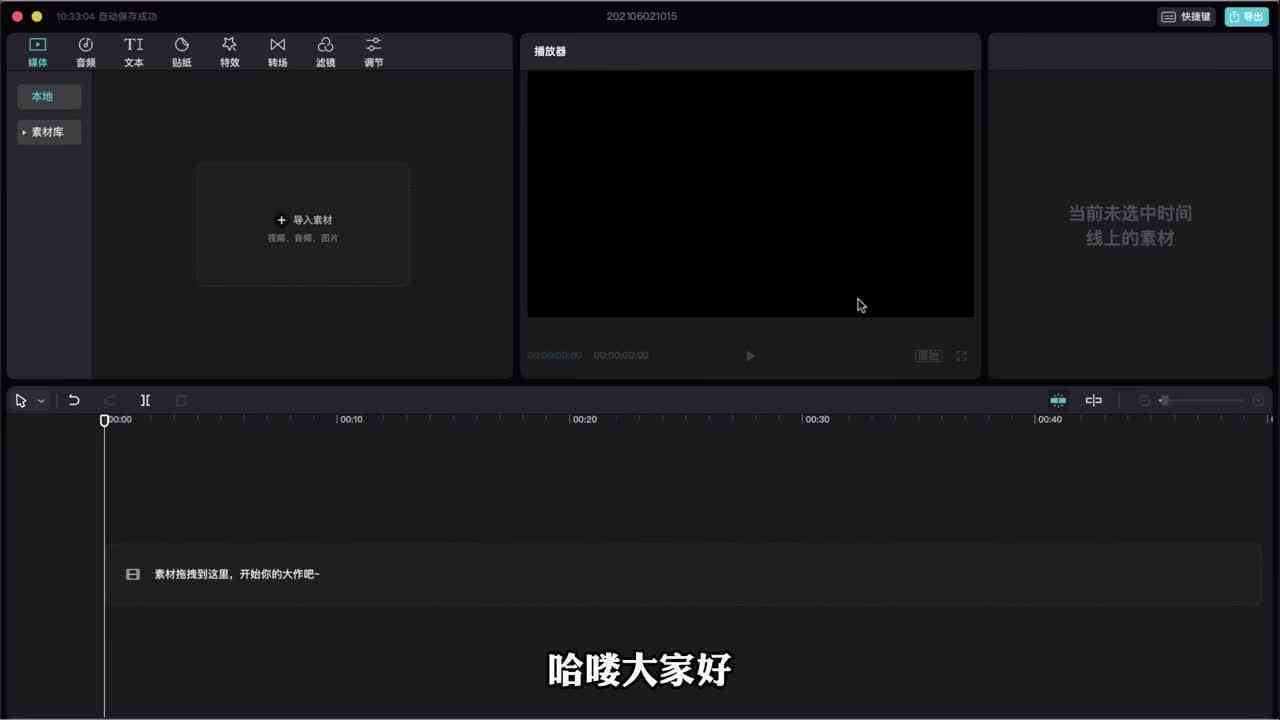Click the yellow minimize window button

tap(37, 17)
